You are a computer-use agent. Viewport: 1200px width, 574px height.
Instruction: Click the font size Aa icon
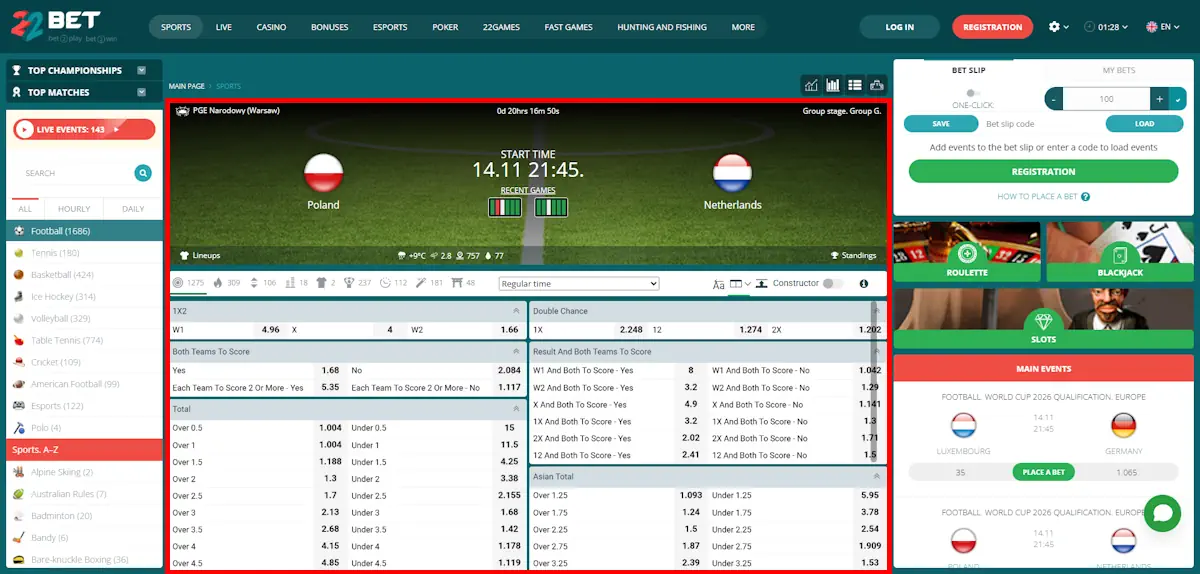point(718,284)
